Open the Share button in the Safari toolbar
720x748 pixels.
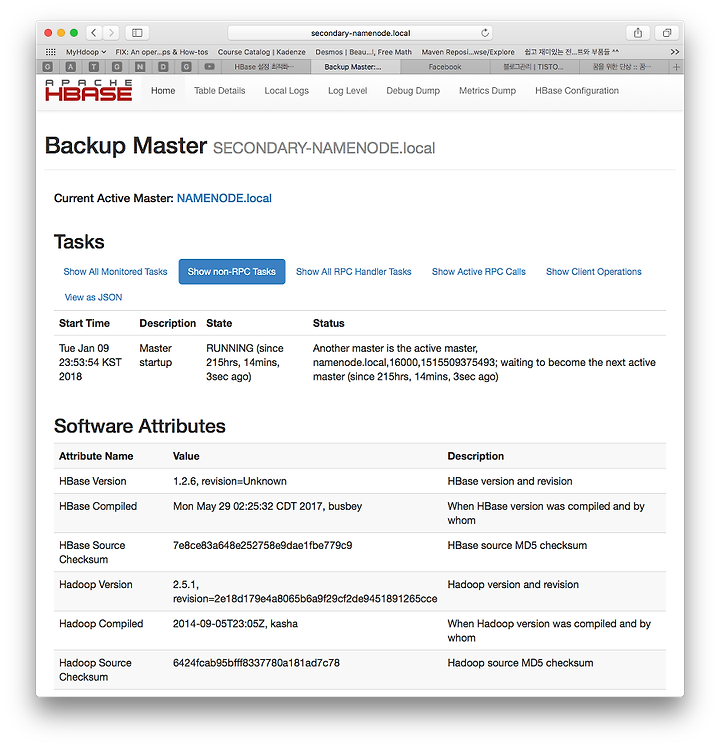(x=638, y=32)
